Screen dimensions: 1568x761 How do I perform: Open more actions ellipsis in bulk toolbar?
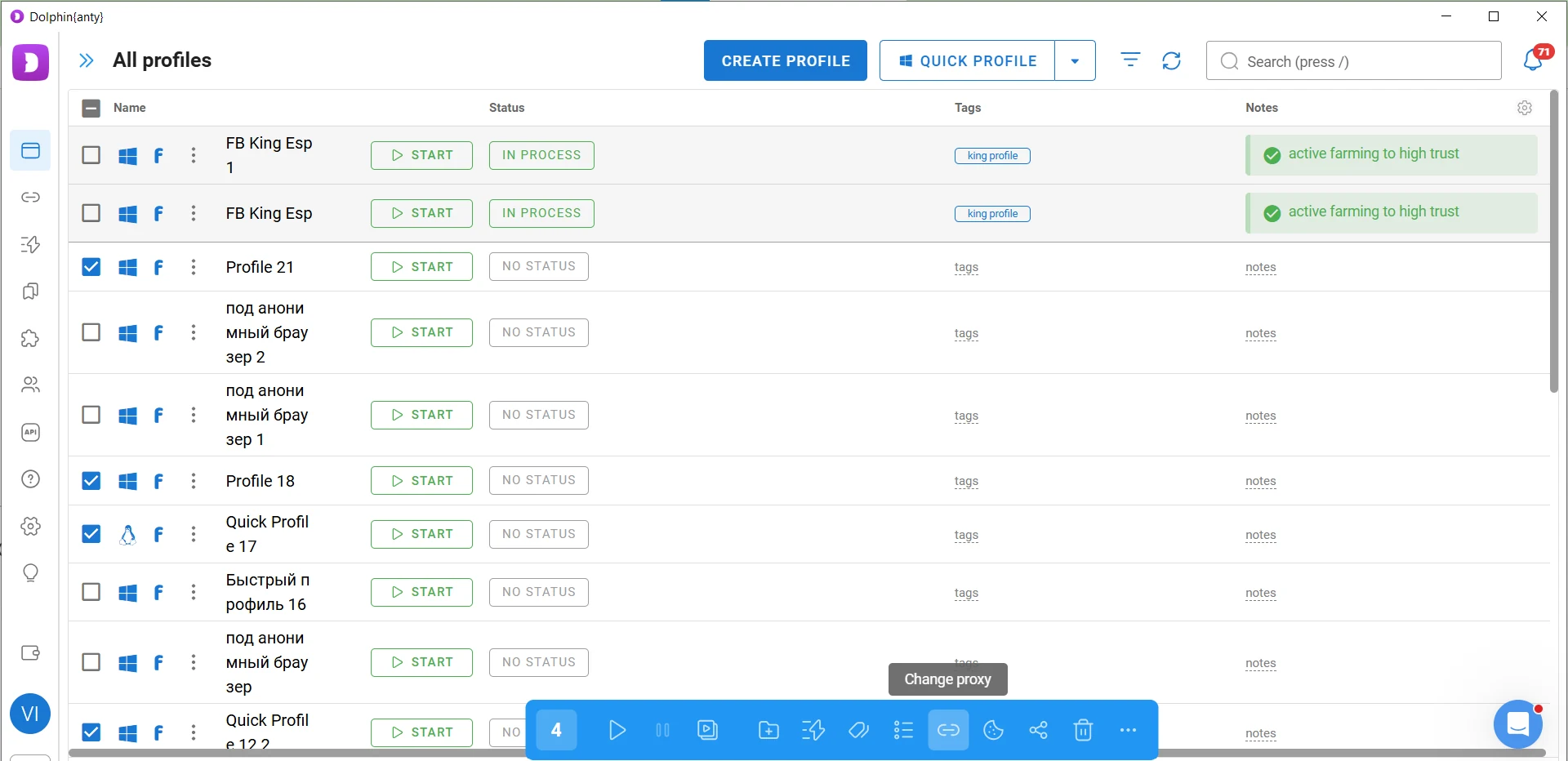coord(1128,730)
